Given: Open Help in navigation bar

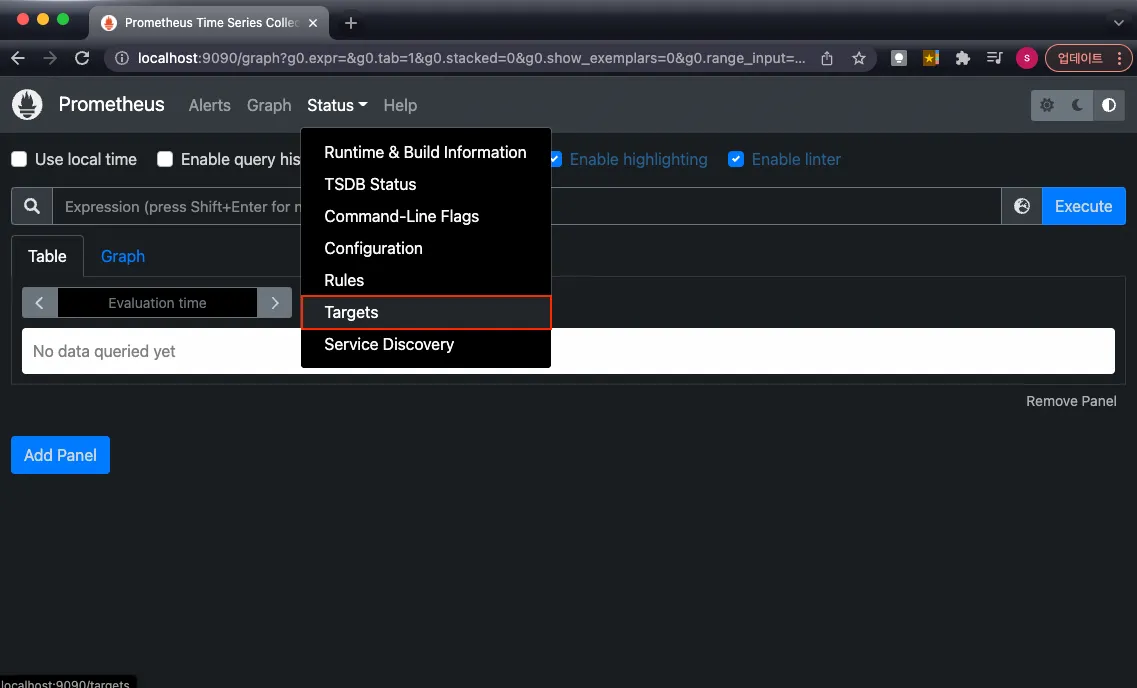Looking at the screenshot, I should coord(400,105).
